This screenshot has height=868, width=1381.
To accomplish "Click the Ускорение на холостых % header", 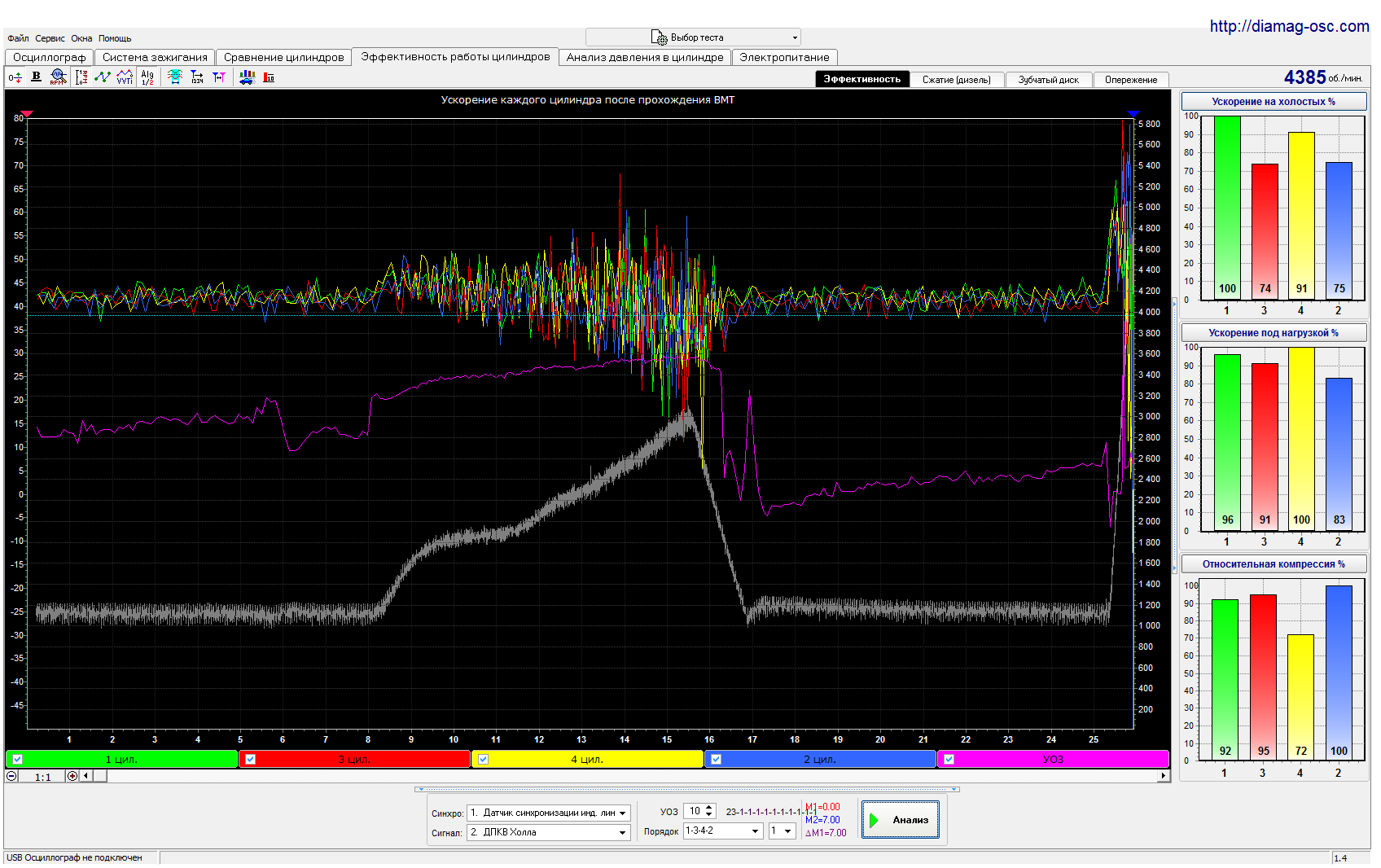I will [x=1274, y=102].
